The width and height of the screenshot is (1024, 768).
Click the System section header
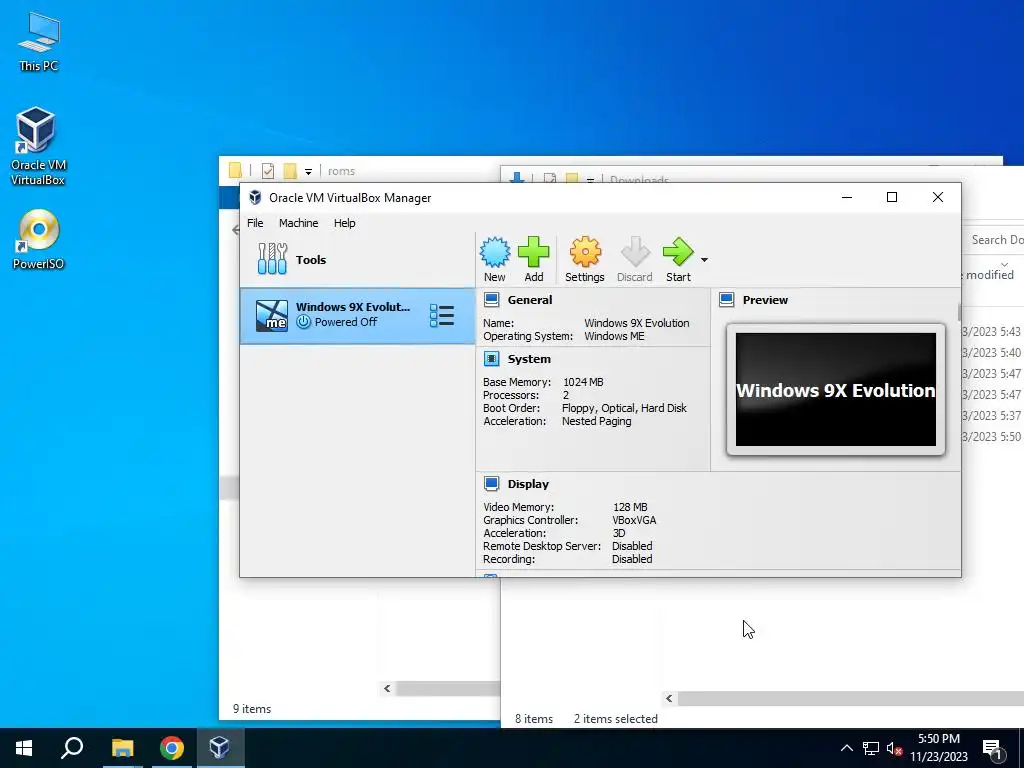[529, 359]
